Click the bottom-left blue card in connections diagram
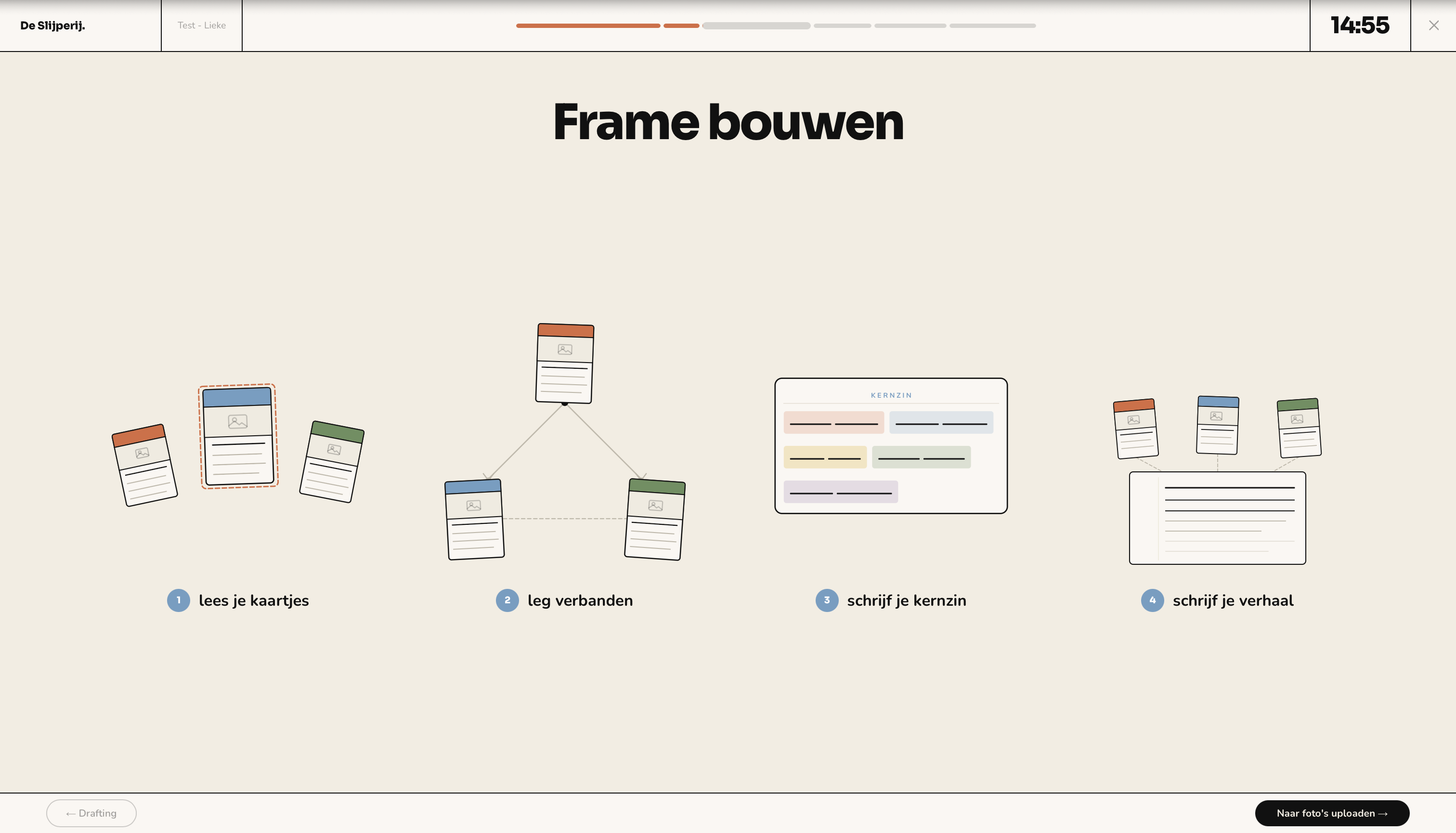The image size is (1456, 833). tap(474, 520)
